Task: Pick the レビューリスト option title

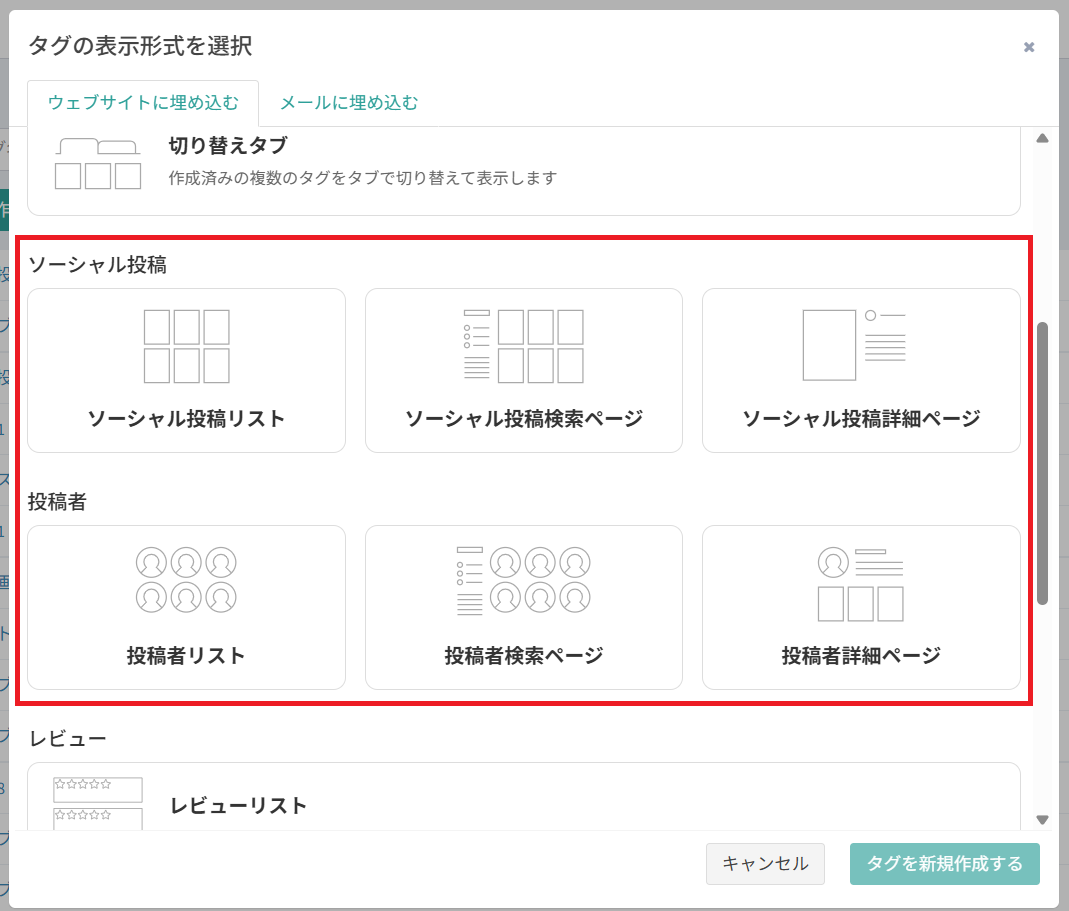Action: click(x=238, y=805)
